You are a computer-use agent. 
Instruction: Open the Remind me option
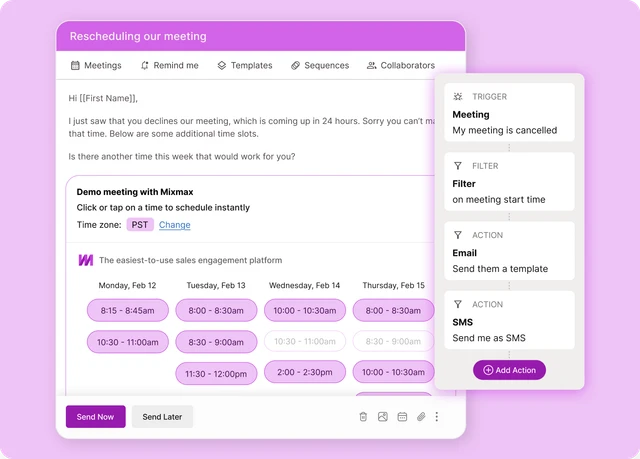tap(169, 65)
